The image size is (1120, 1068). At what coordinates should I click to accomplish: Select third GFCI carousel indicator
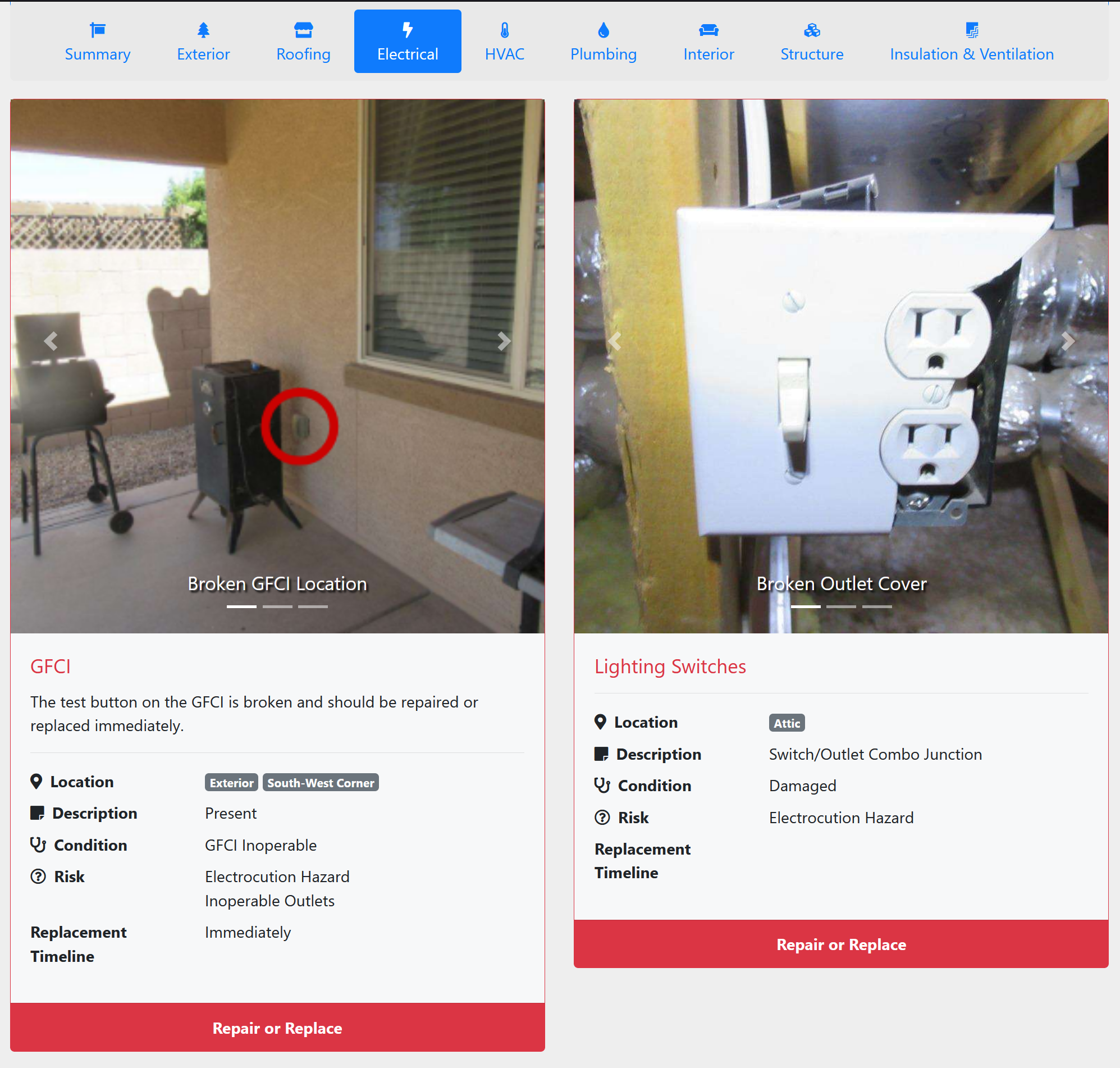click(313, 607)
